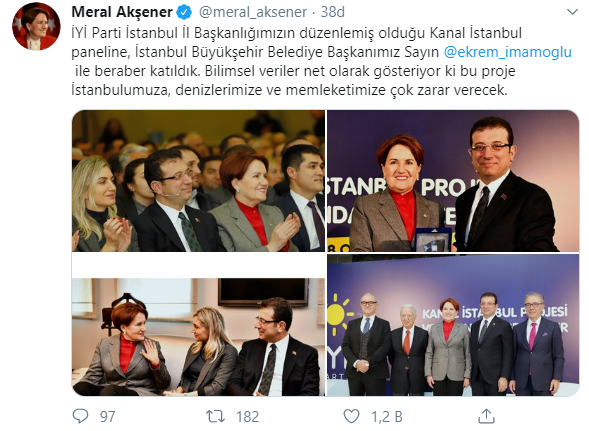Click the Kanal İstanbul Projesi banner in photo
This screenshot has height=431, width=589.
(x=494, y=319)
